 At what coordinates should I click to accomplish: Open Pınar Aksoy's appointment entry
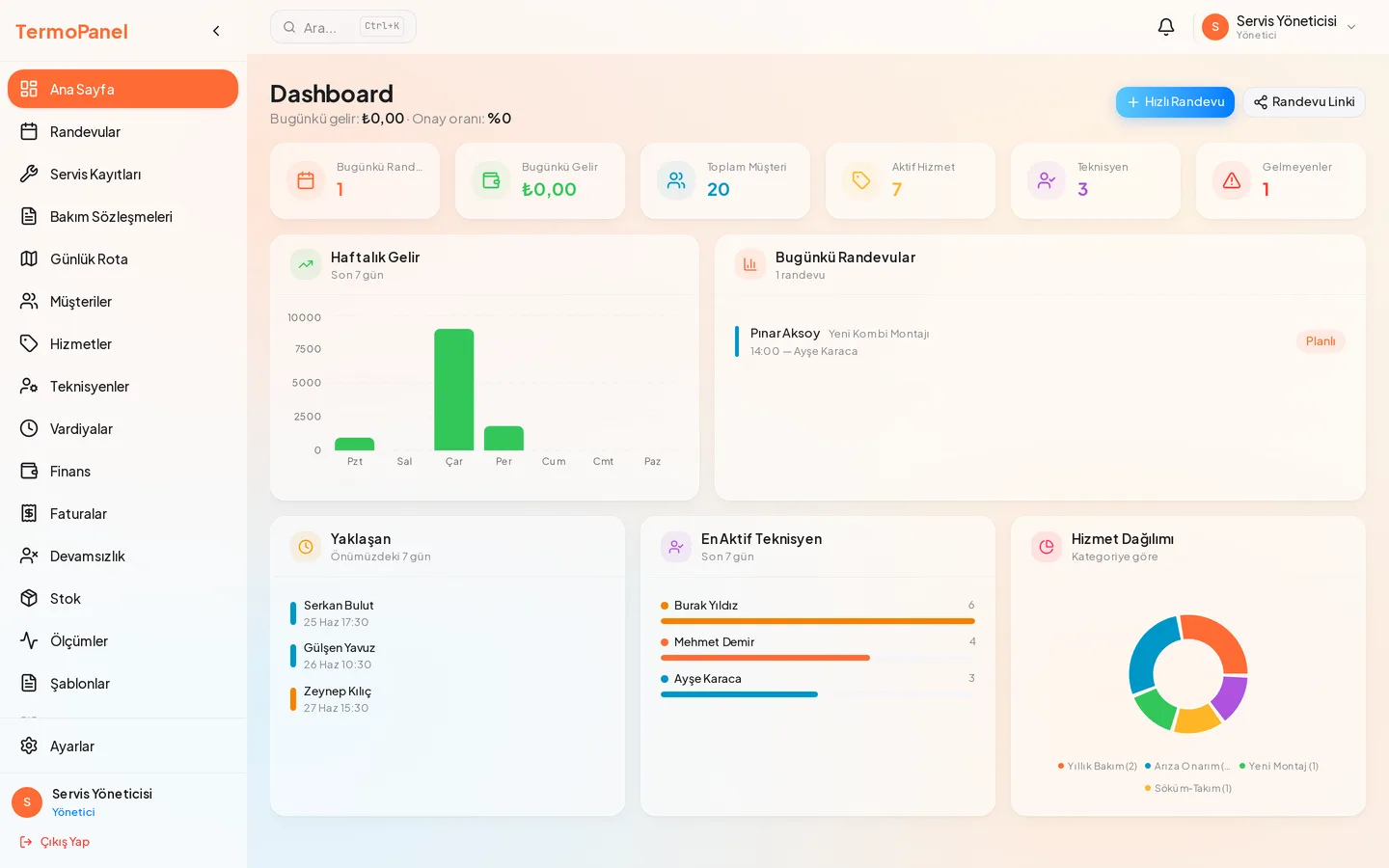pos(1040,341)
